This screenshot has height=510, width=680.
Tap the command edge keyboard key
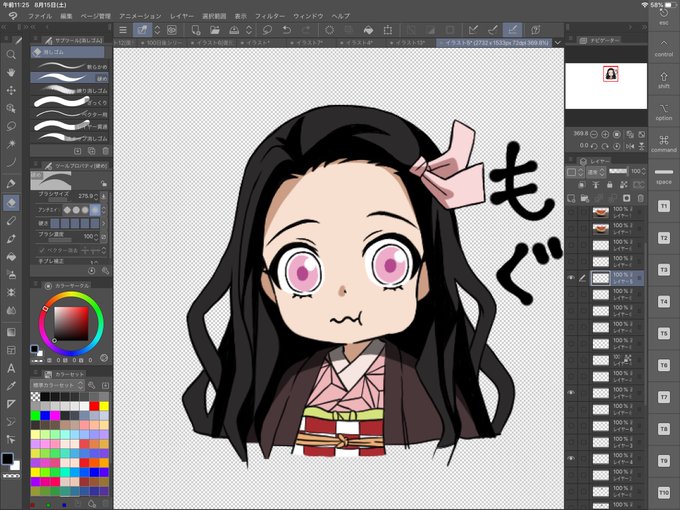(664, 143)
